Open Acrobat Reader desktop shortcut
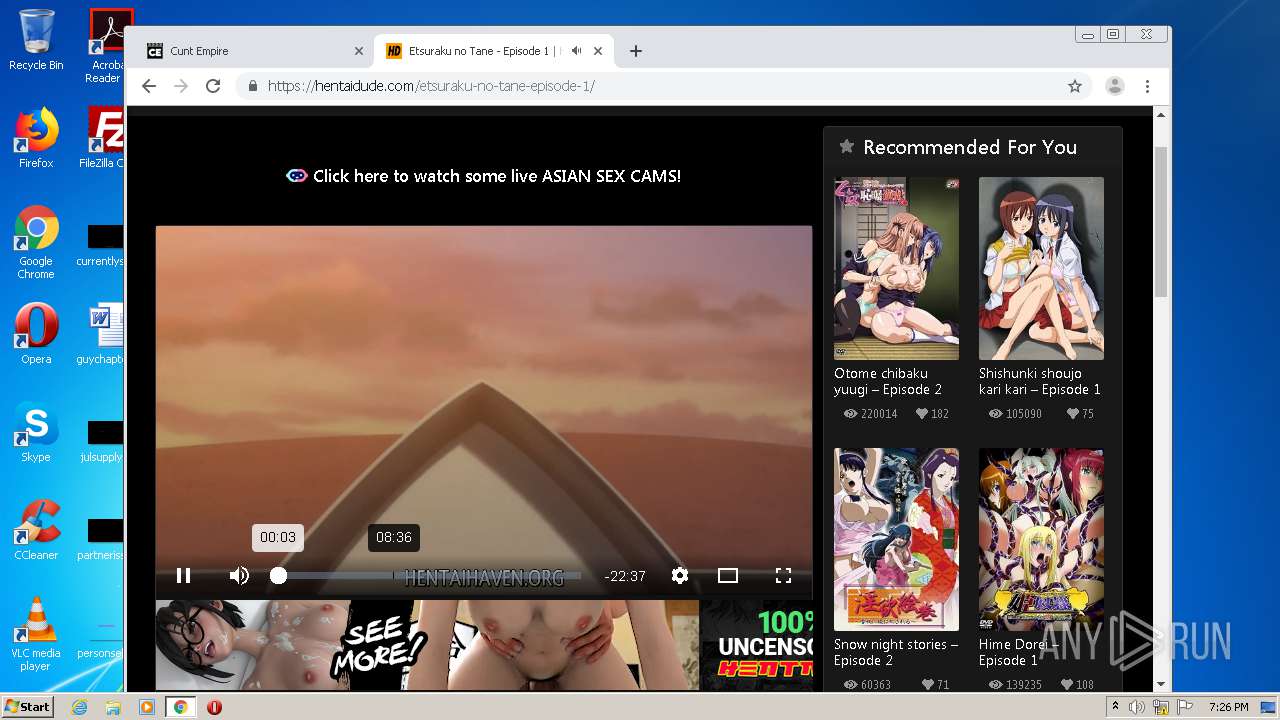 (x=106, y=46)
